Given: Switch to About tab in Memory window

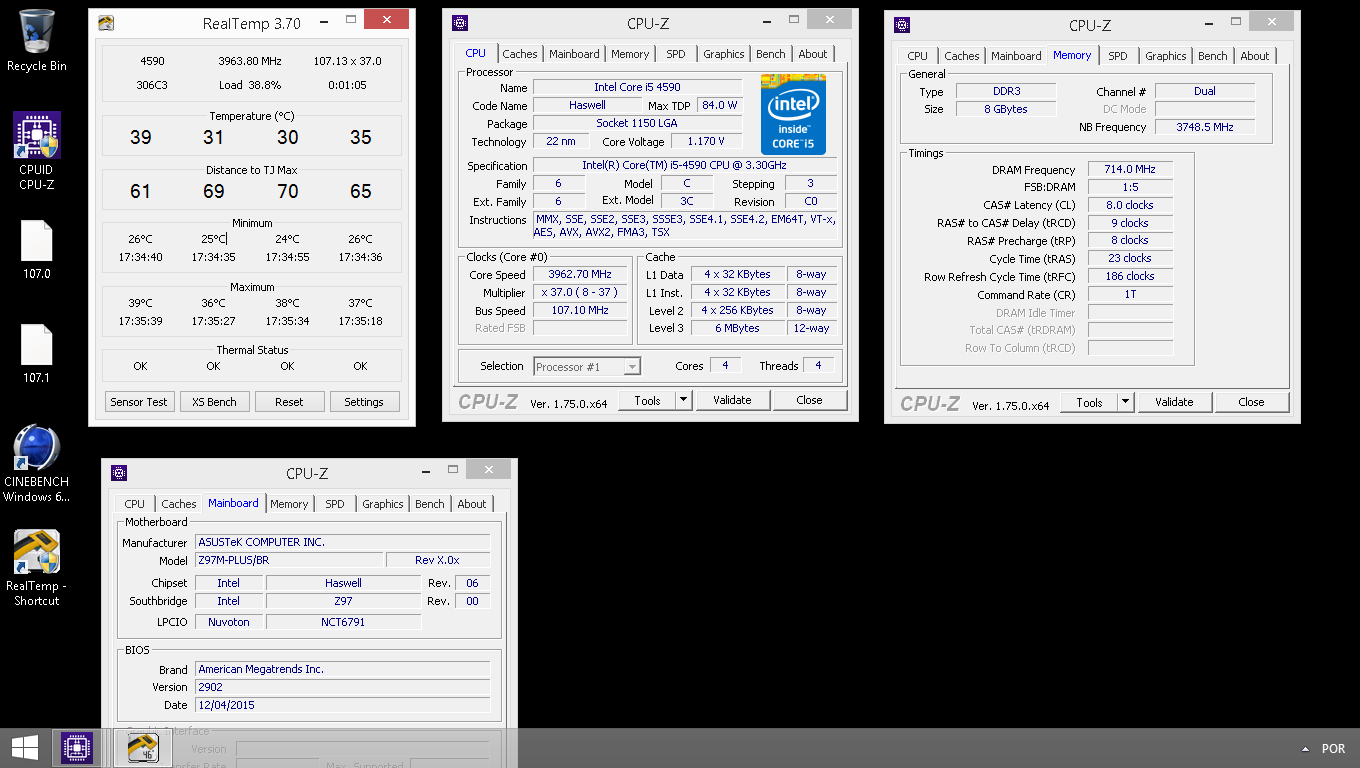Looking at the screenshot, I should 1255,56.
